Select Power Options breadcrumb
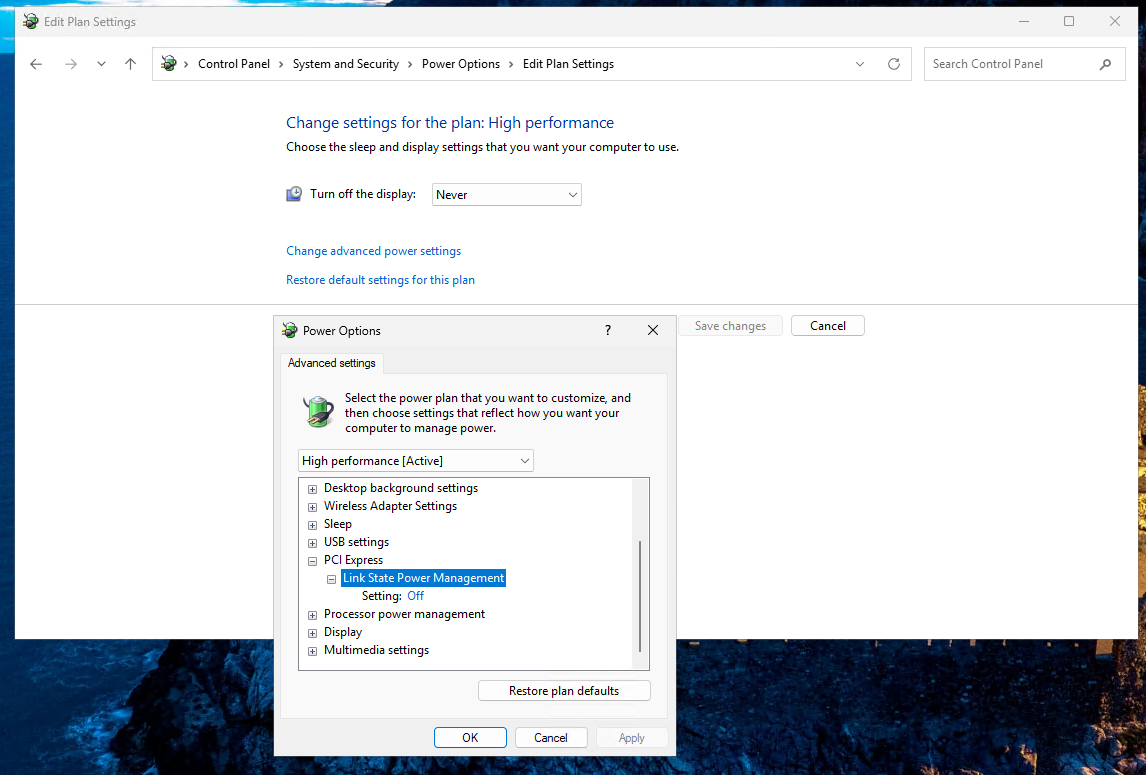The width and height of the screenshot is (1146, 775). [460, 64]
